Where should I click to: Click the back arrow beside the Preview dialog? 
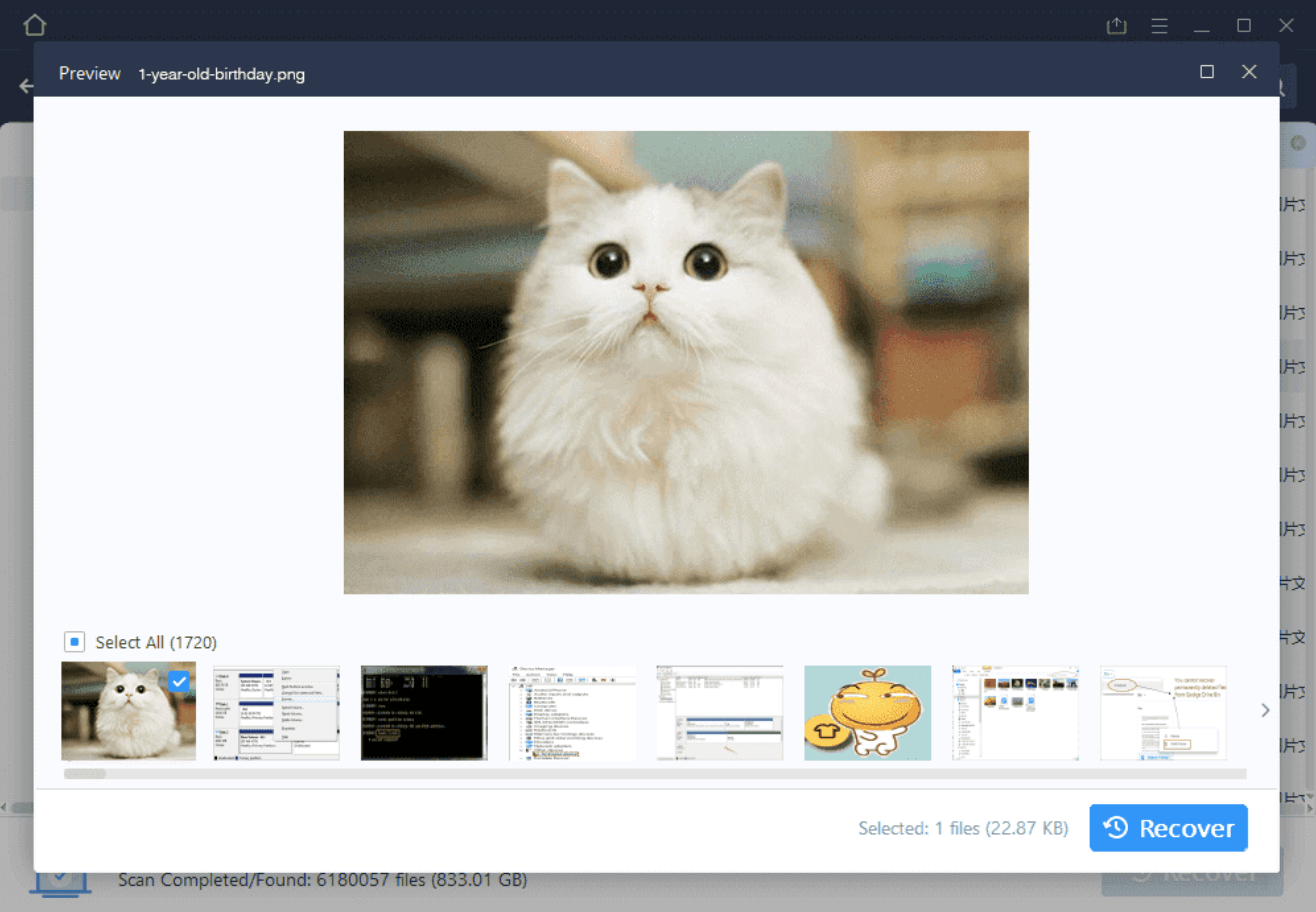click(x=25, y=86)
